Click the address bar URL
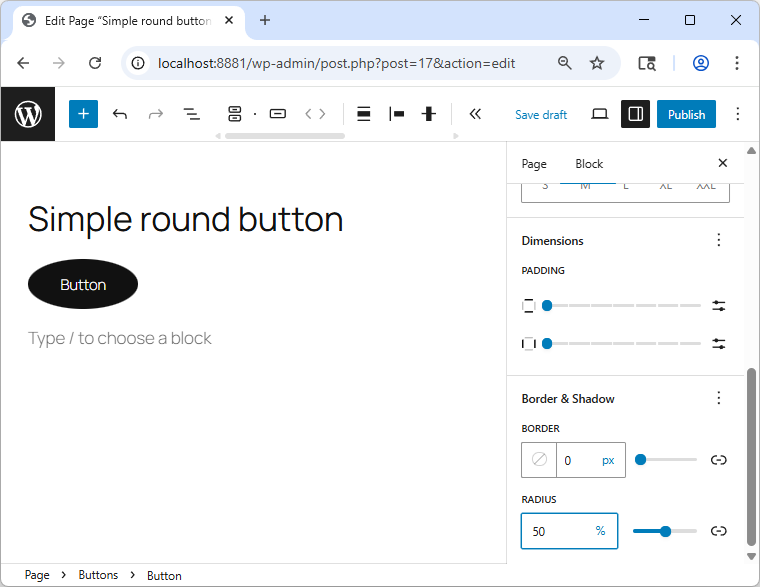 click(336, 63)
